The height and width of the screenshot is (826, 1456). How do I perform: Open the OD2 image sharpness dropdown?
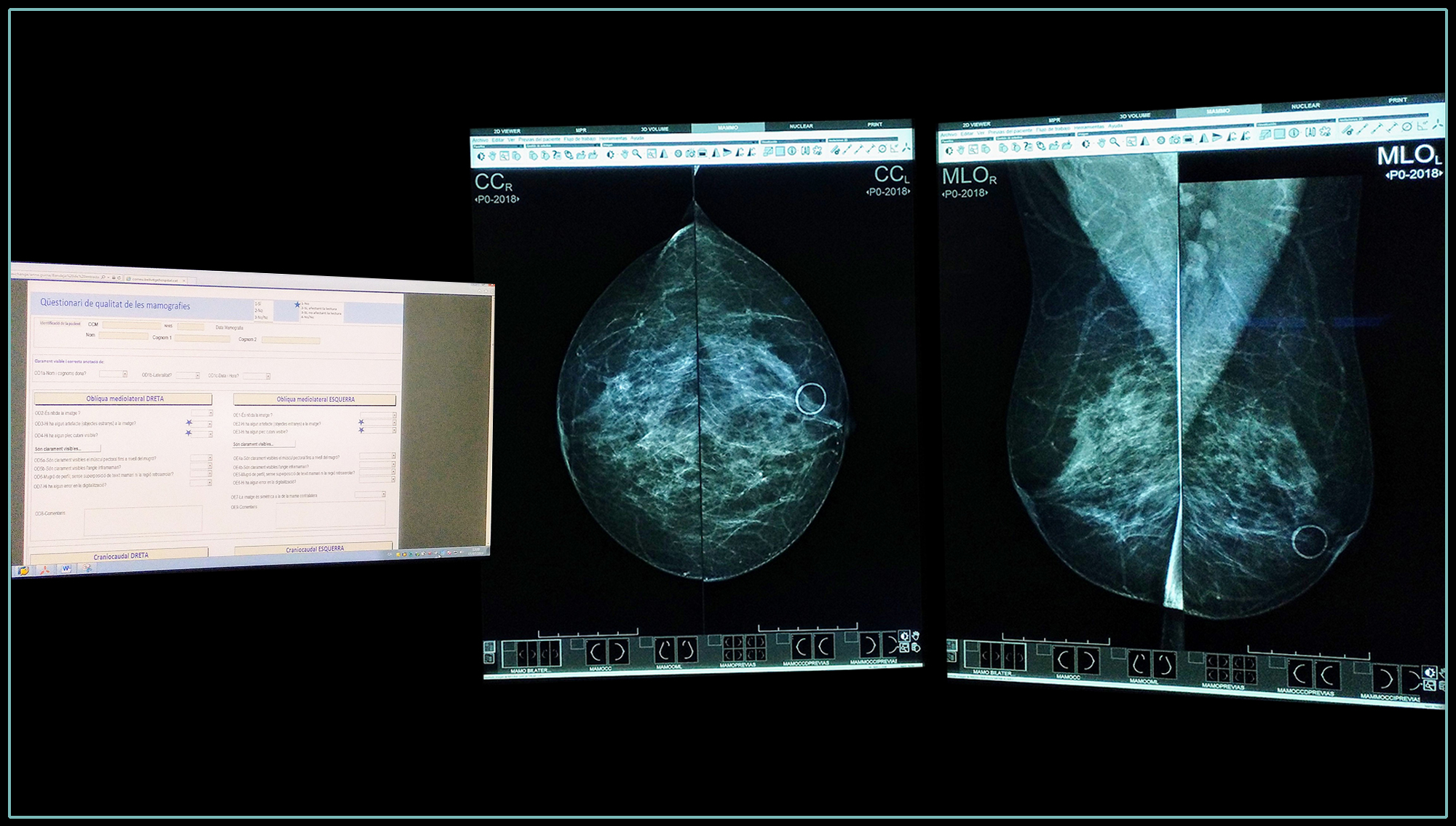point(202,413)
